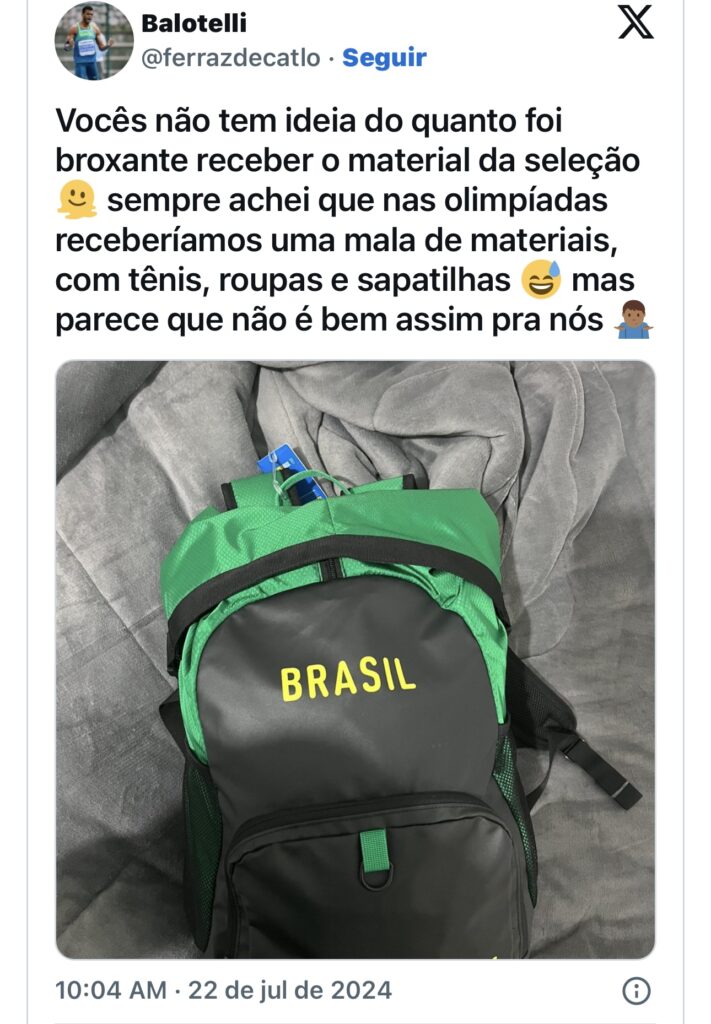The height and width of the screenshot is (1024, 711).
Task: Open Balotelli's profile avatar picture
Action: pyautogui.click(x=93, y=40)
